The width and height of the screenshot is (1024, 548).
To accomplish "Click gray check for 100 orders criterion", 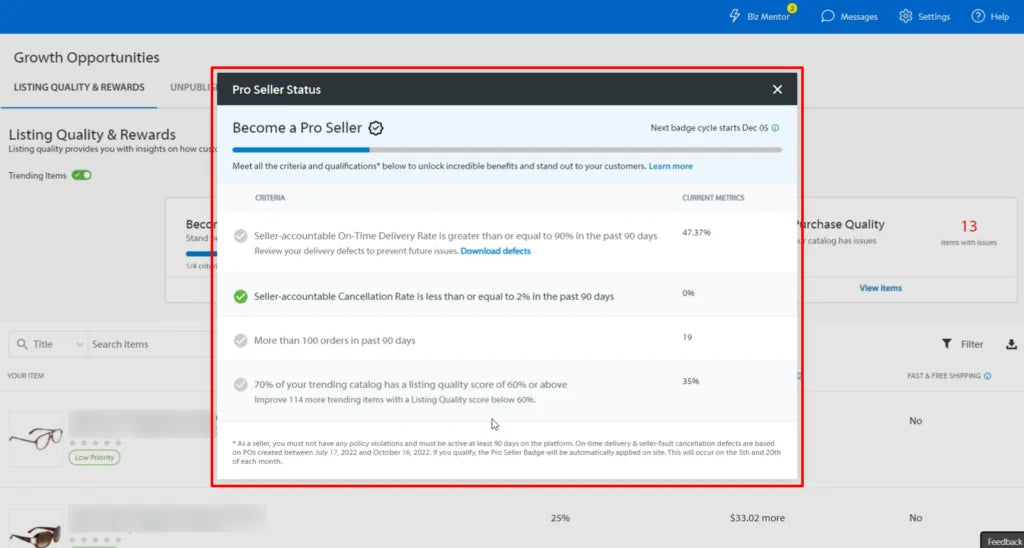I will pyautogui.click(x=240, y=340).
